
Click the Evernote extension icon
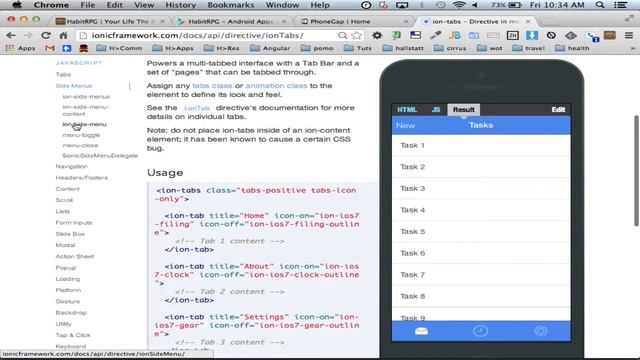[396, 36]
